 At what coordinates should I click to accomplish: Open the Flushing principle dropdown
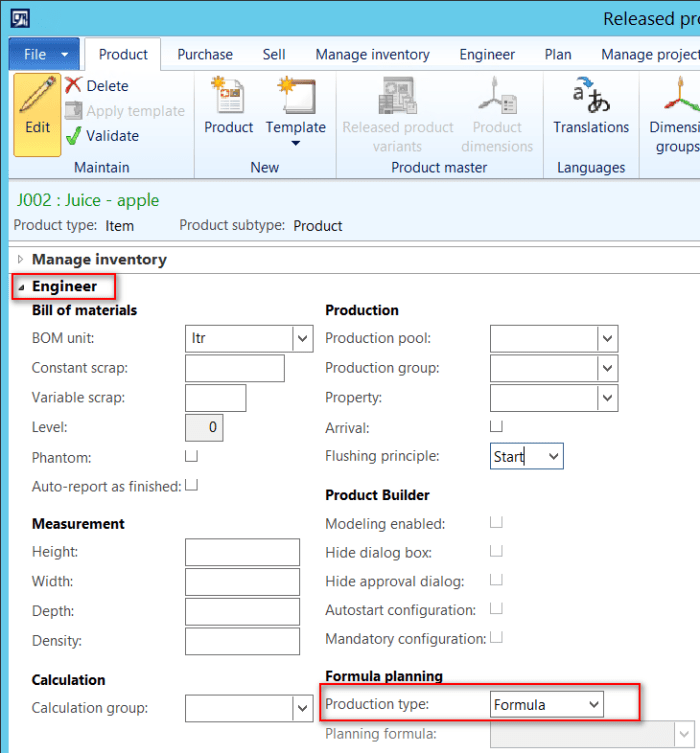click(554, 456)
